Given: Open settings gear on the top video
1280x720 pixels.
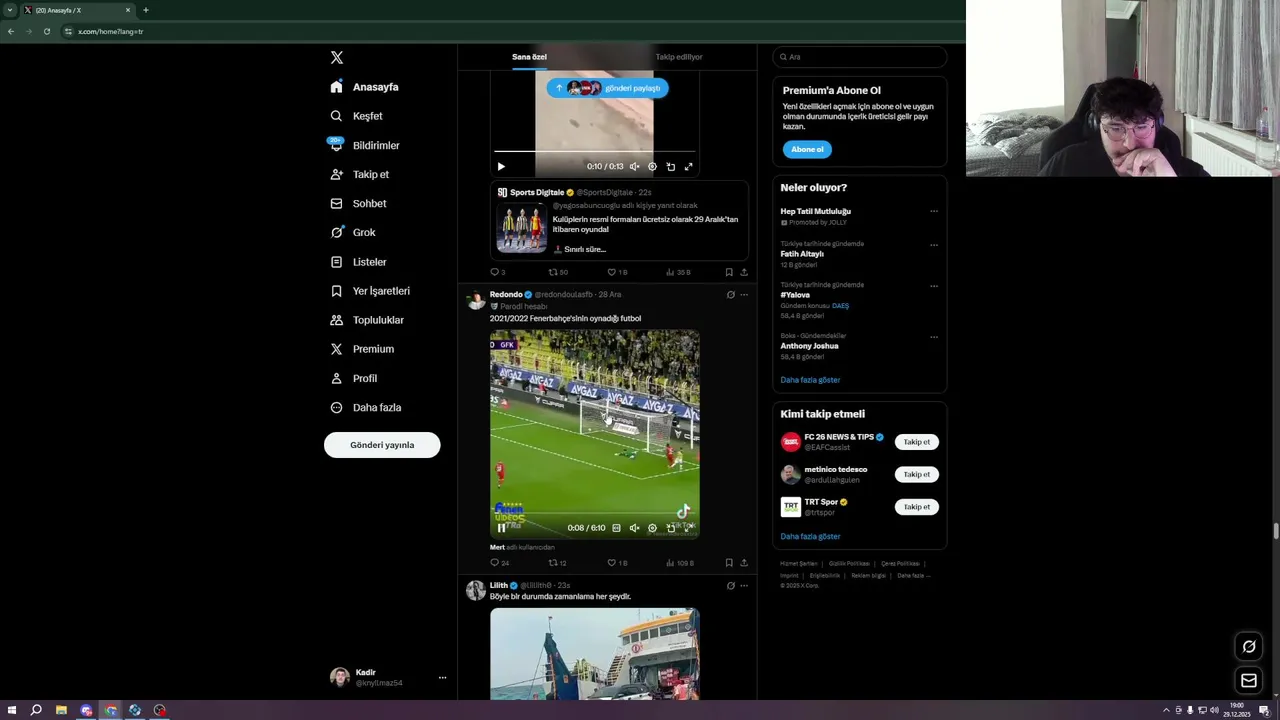Looking at the screenshot, I should tap(652, 167).
